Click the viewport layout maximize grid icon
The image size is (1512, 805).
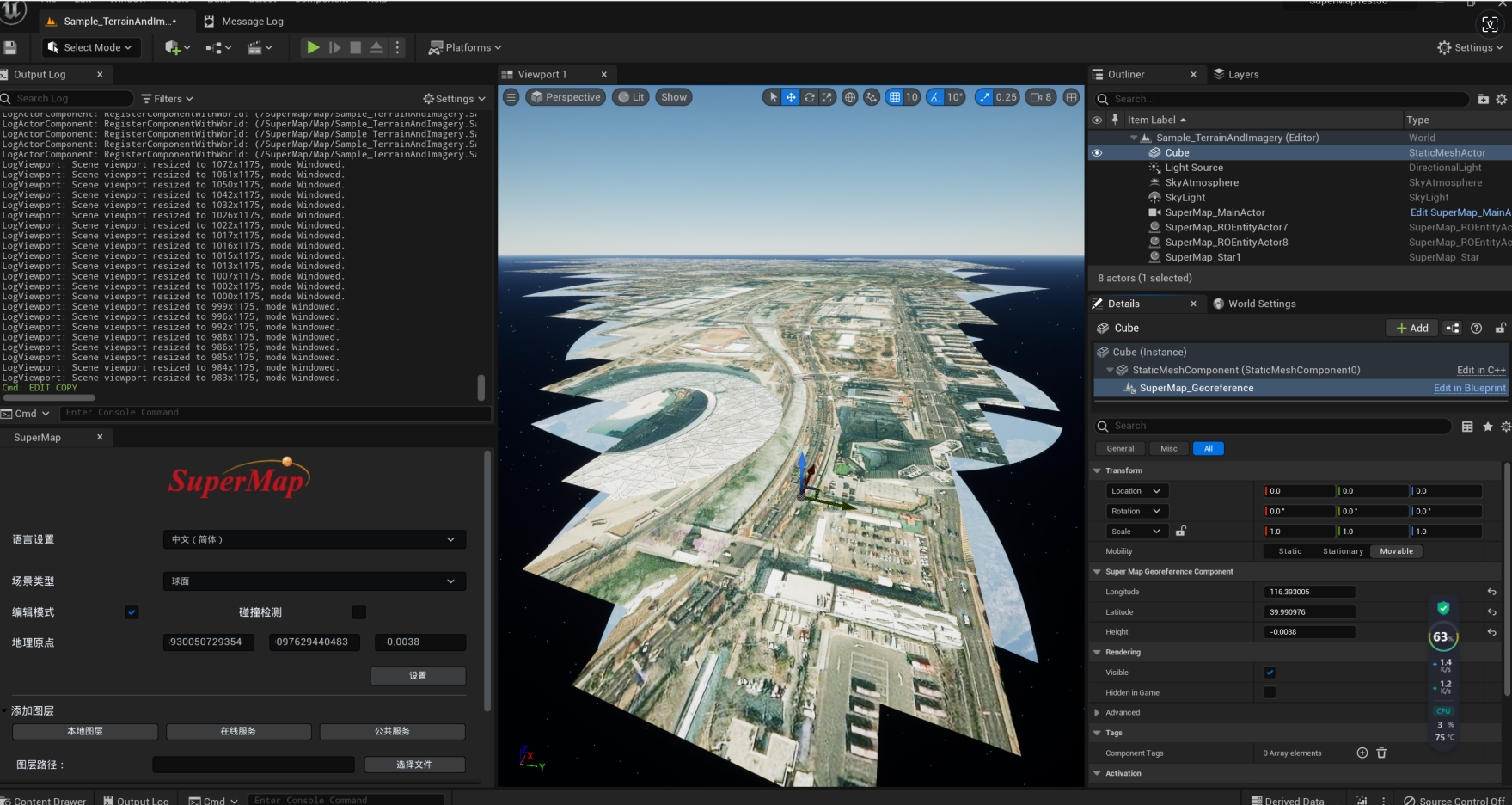coord(1071,97)
